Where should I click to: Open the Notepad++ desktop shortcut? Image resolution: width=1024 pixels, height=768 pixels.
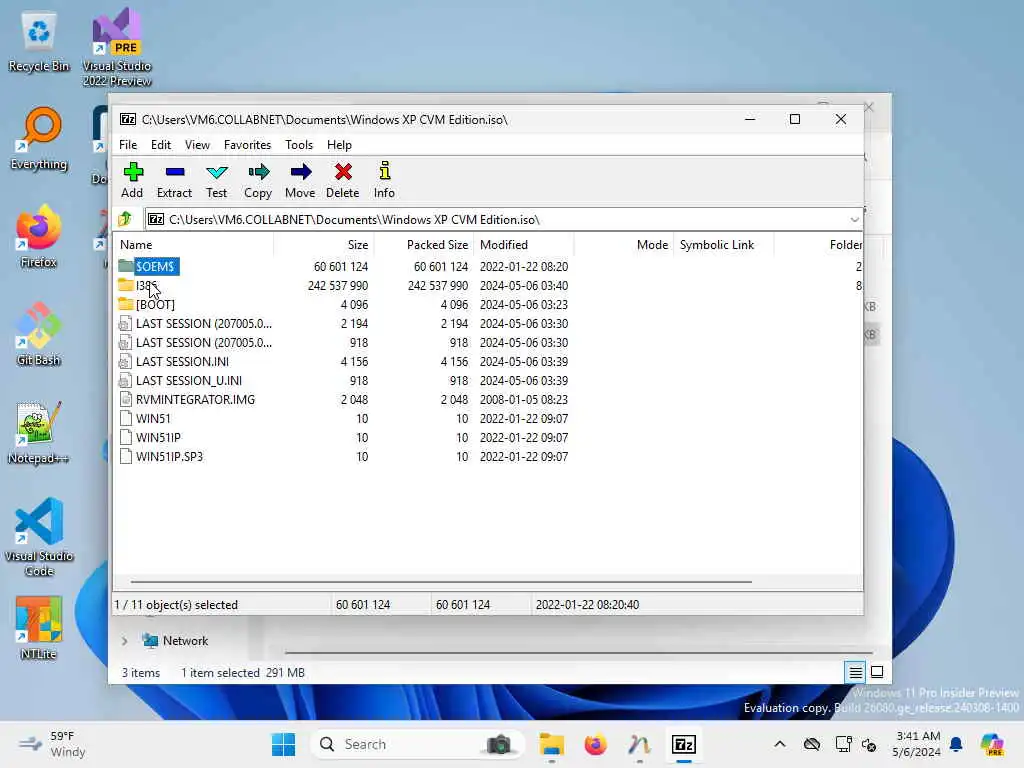click(x=39, y=433)
